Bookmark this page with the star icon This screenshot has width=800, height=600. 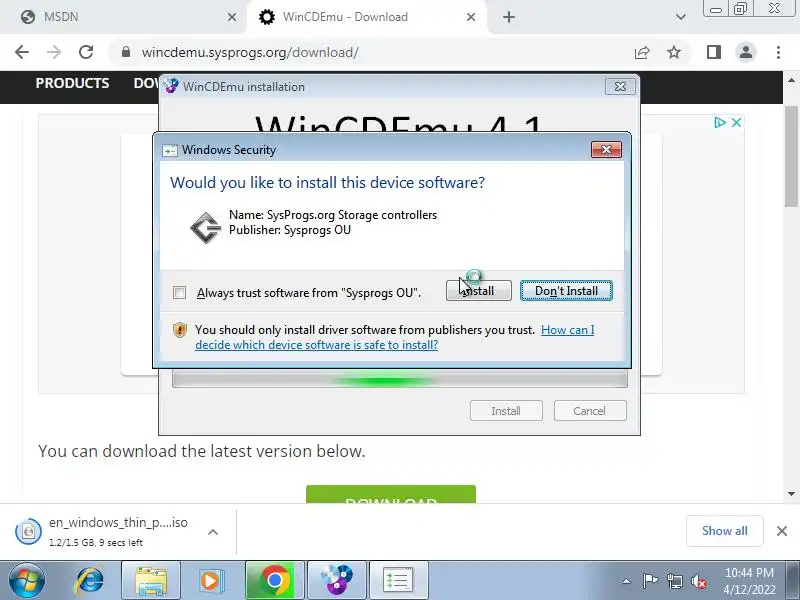point(674,52)
